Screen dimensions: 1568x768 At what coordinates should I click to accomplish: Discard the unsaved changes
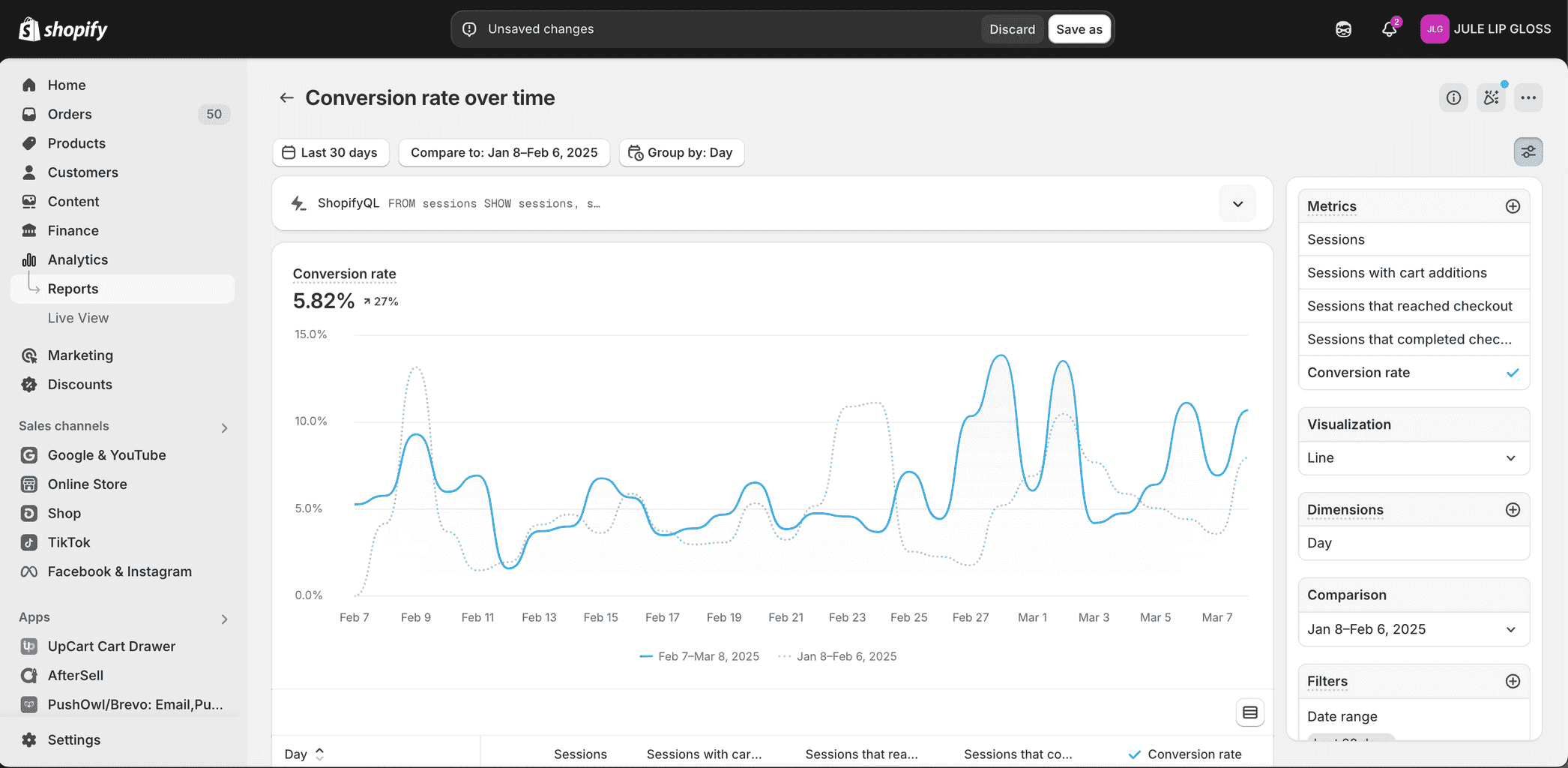click(1012, 29)
